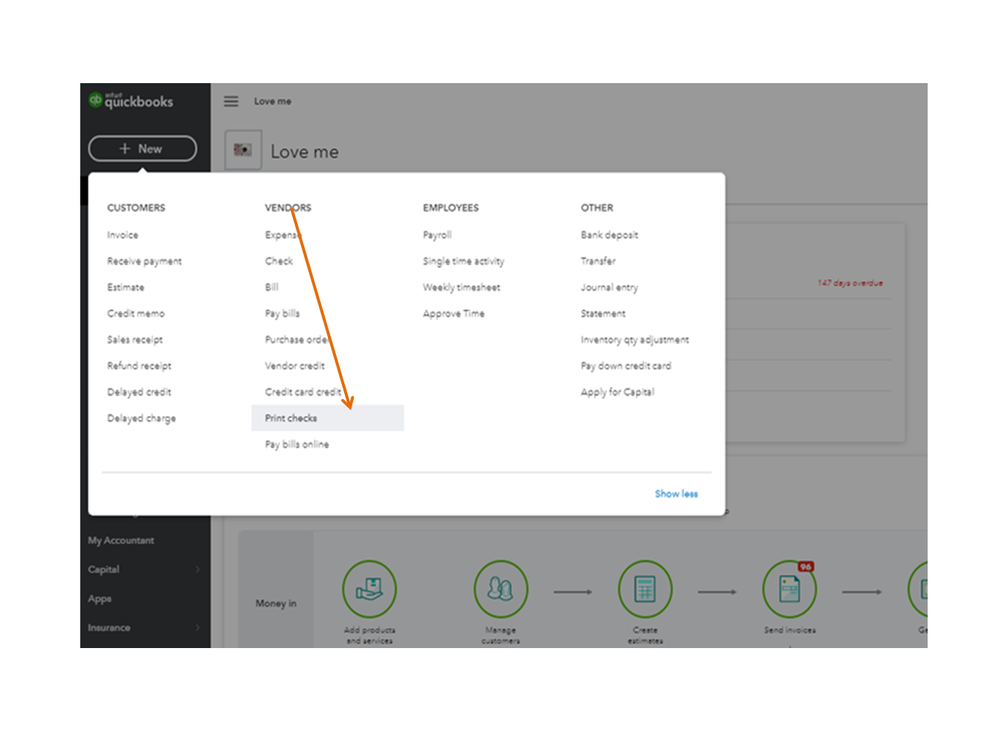Select Statement under Other
The height and width of the screenshot is (749, 999).
coord(603,313)
